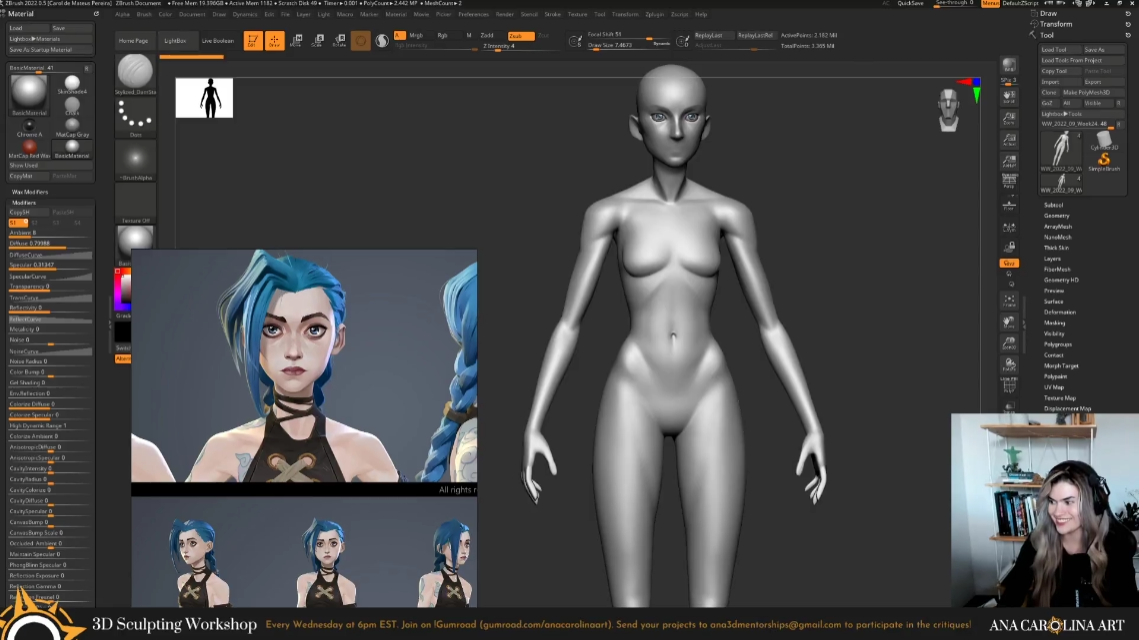Screen dimensions: 1139x640
Task: Expand the Layers section
Action: coord(1053,259)
